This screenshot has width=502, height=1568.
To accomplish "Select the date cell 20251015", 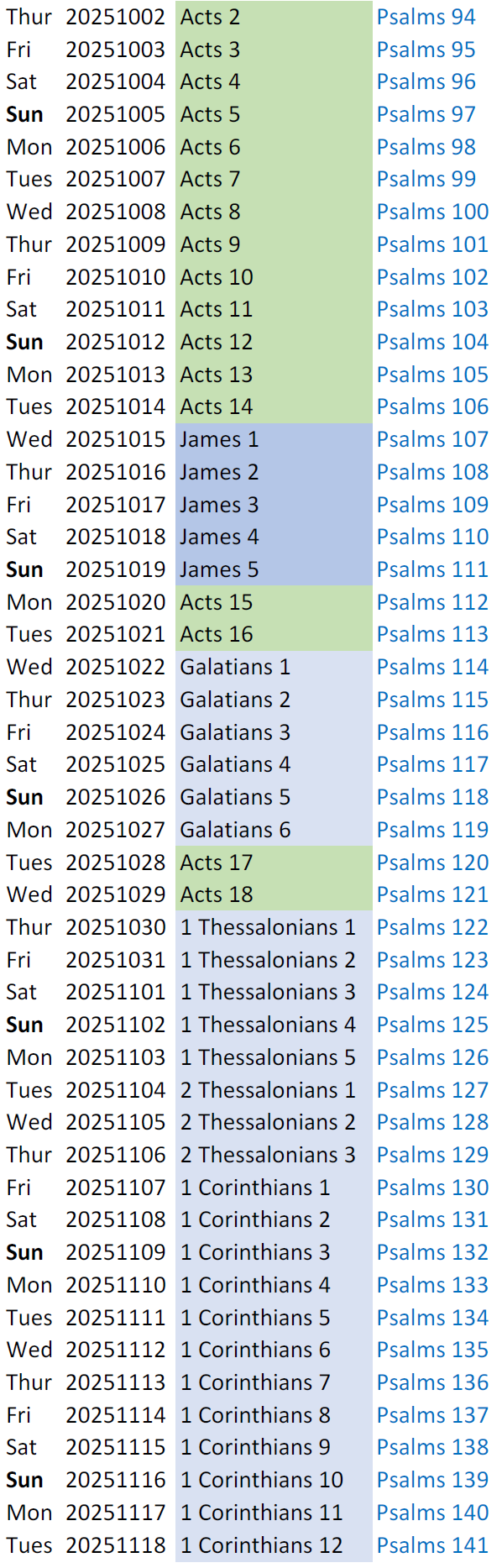I will click(x=116, y=439).
